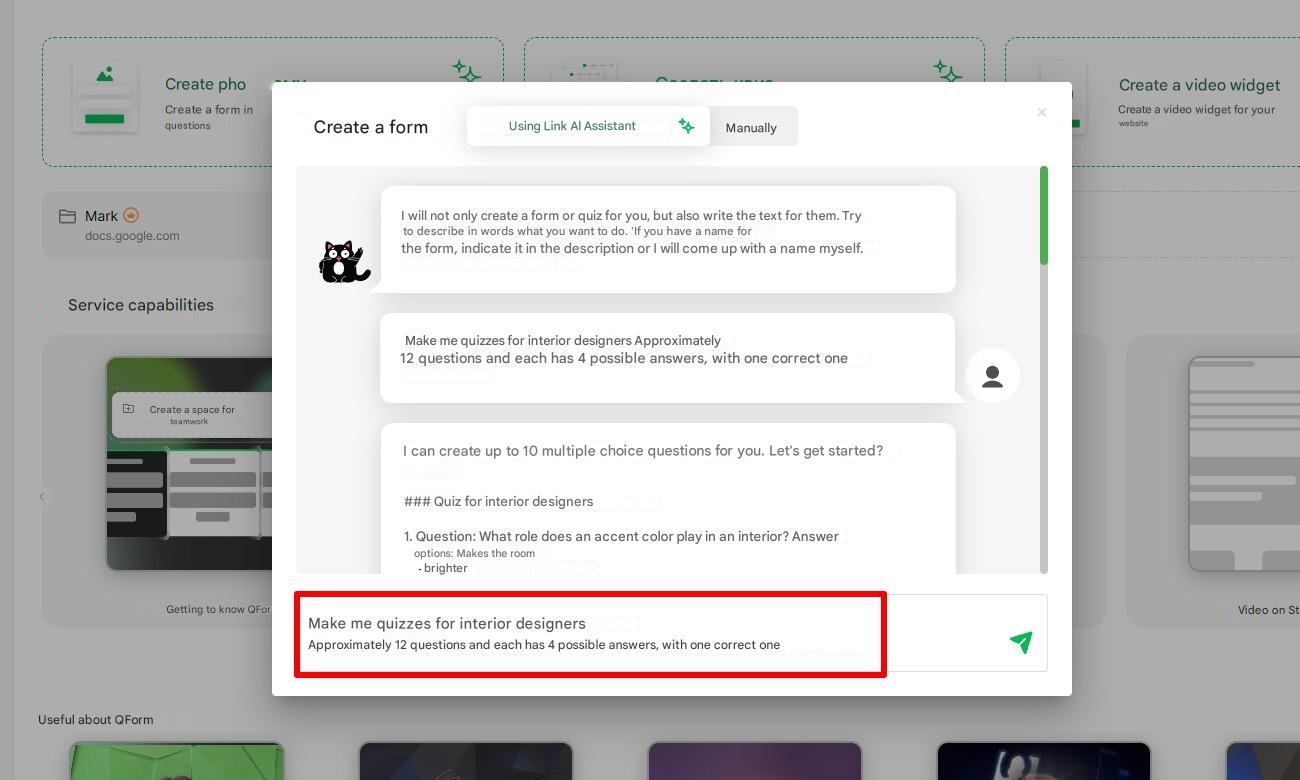Go to previous service capabilities slide

click(x=42, y=496)
